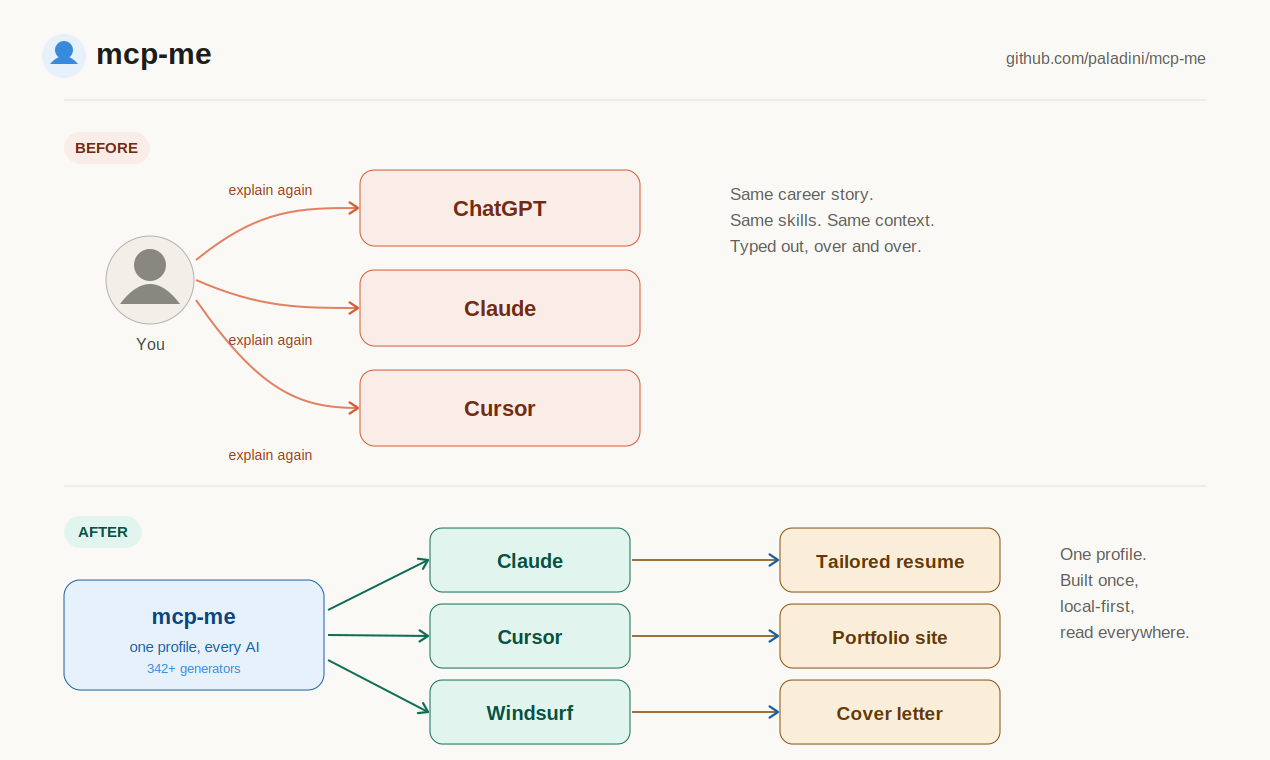Click the "Built once," text line
The height and width of the screenshot is (760, 1270).
1099,580
